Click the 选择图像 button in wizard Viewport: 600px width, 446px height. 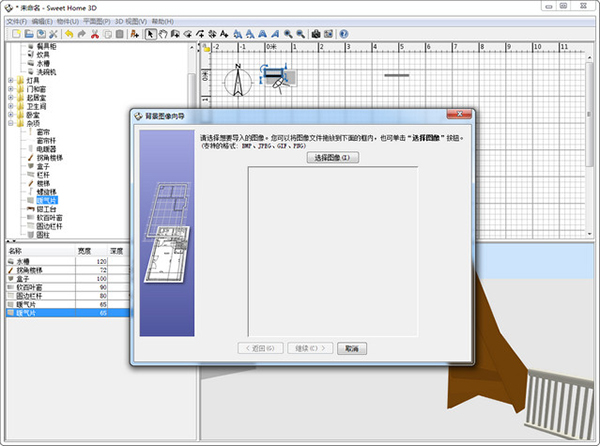tap(331, 158)
